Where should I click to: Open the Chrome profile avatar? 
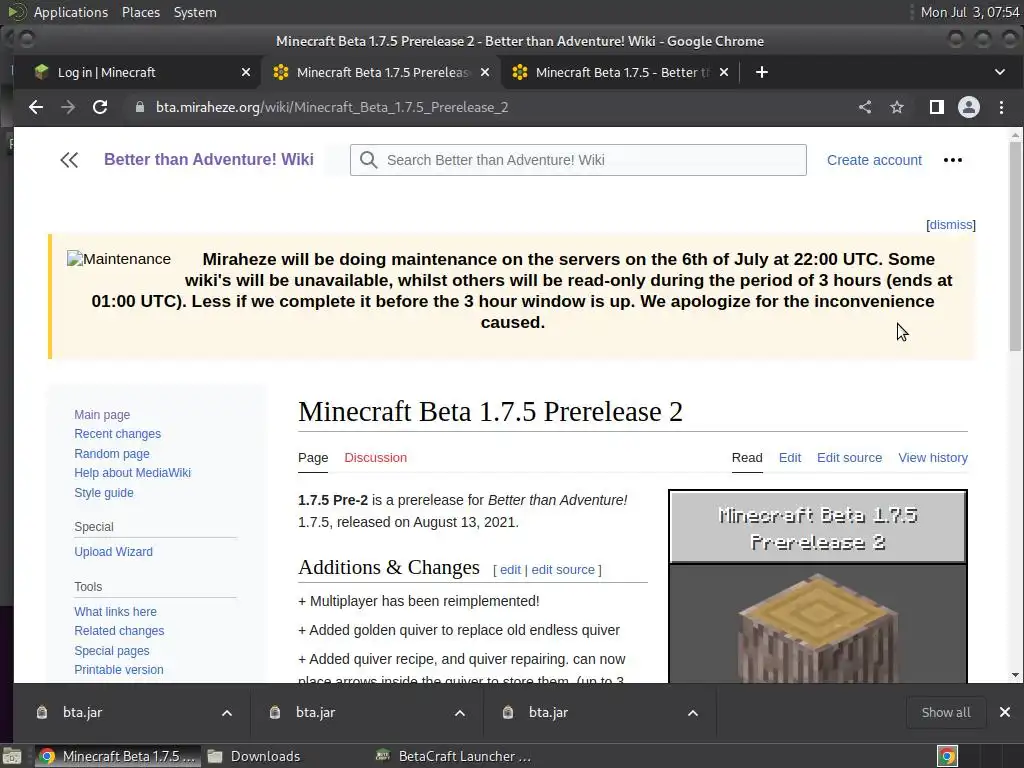coord(968,107)
